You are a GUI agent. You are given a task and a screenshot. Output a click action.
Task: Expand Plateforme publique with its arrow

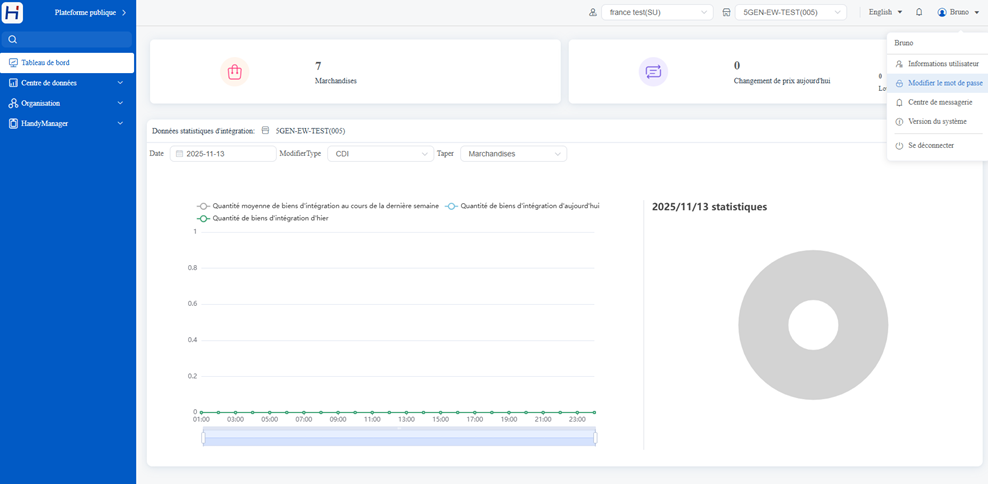[x=124, y=12]
